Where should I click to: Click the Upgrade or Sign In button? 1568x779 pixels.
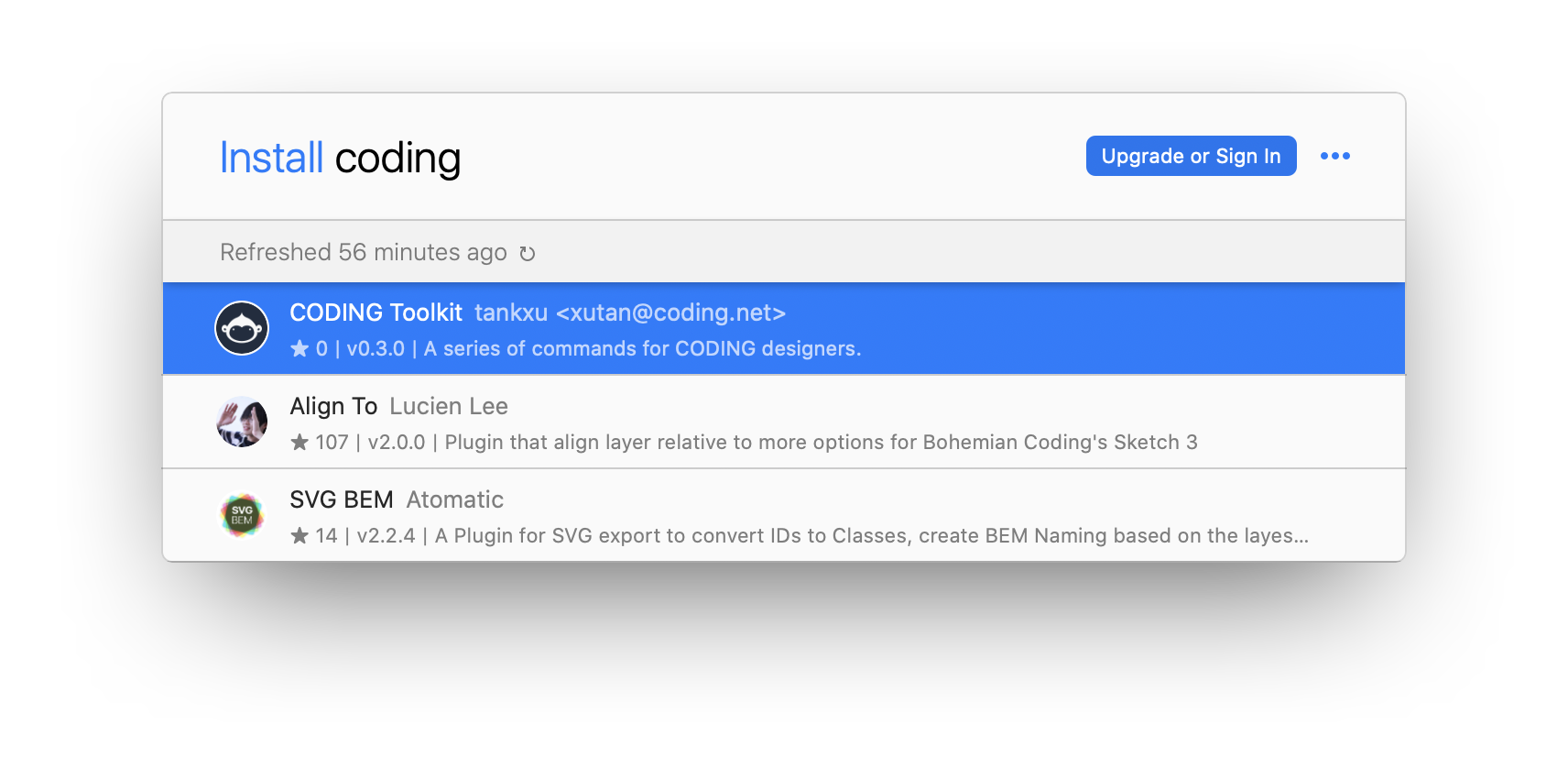[x=1191, y=156]
